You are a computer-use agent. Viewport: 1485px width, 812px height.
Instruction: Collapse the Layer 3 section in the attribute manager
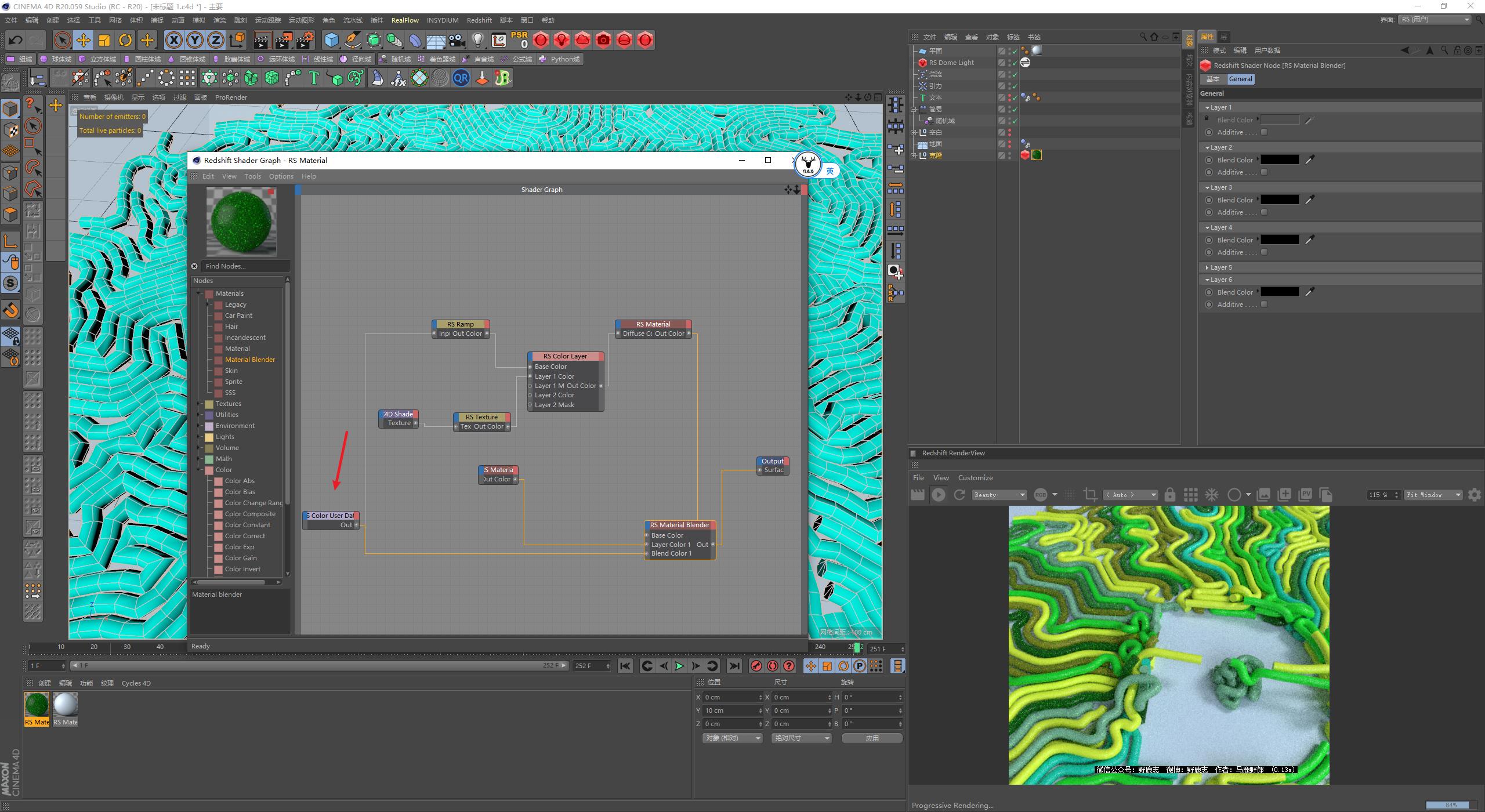click(x=1207, y=187)
